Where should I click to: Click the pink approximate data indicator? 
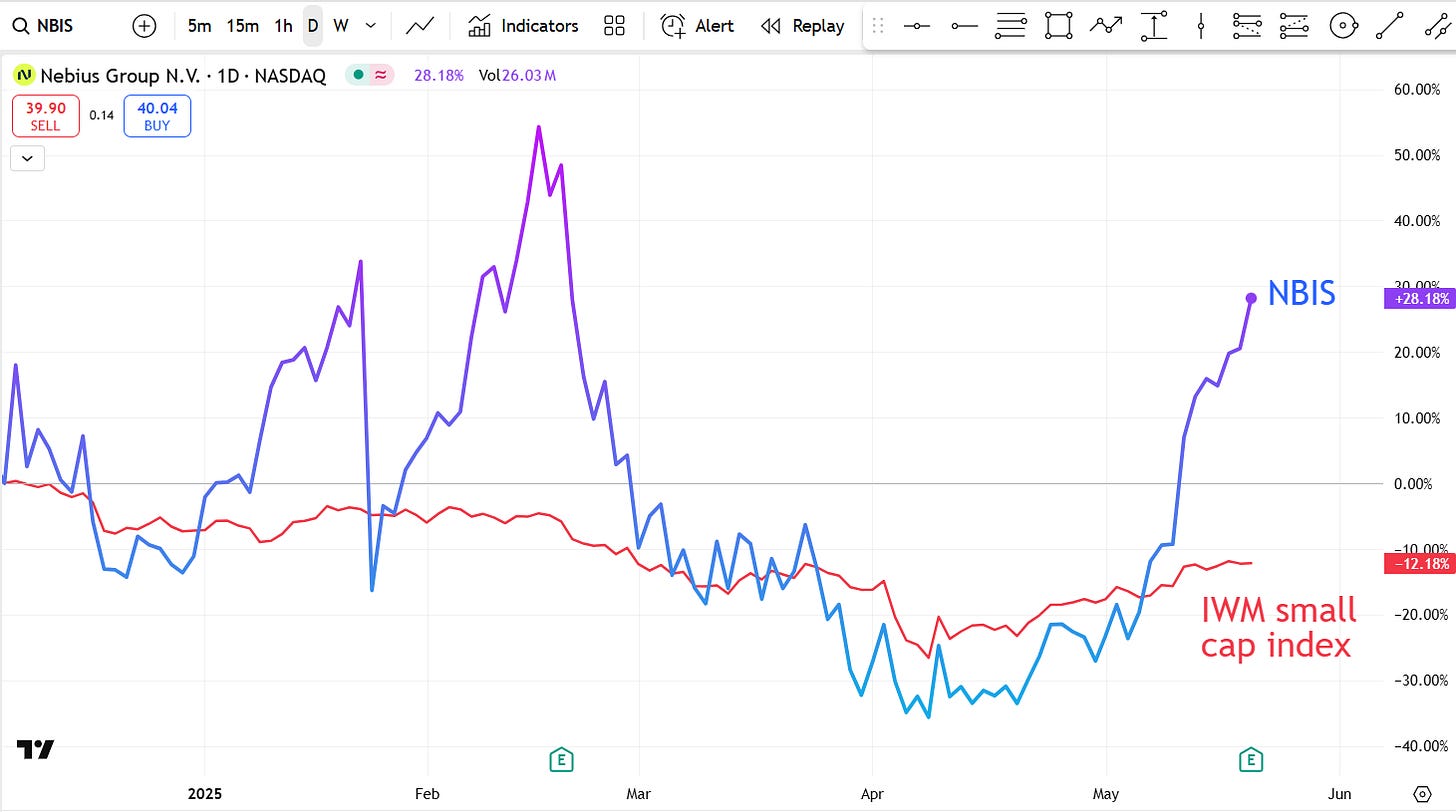[380, 75]
